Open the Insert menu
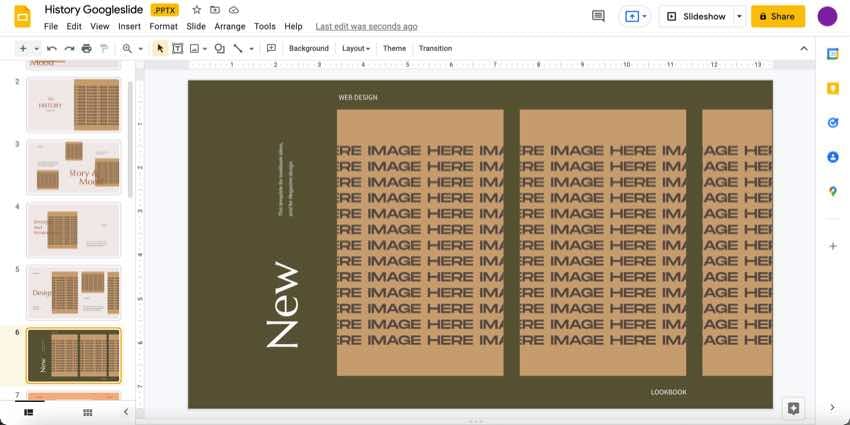 coord(129,26)
